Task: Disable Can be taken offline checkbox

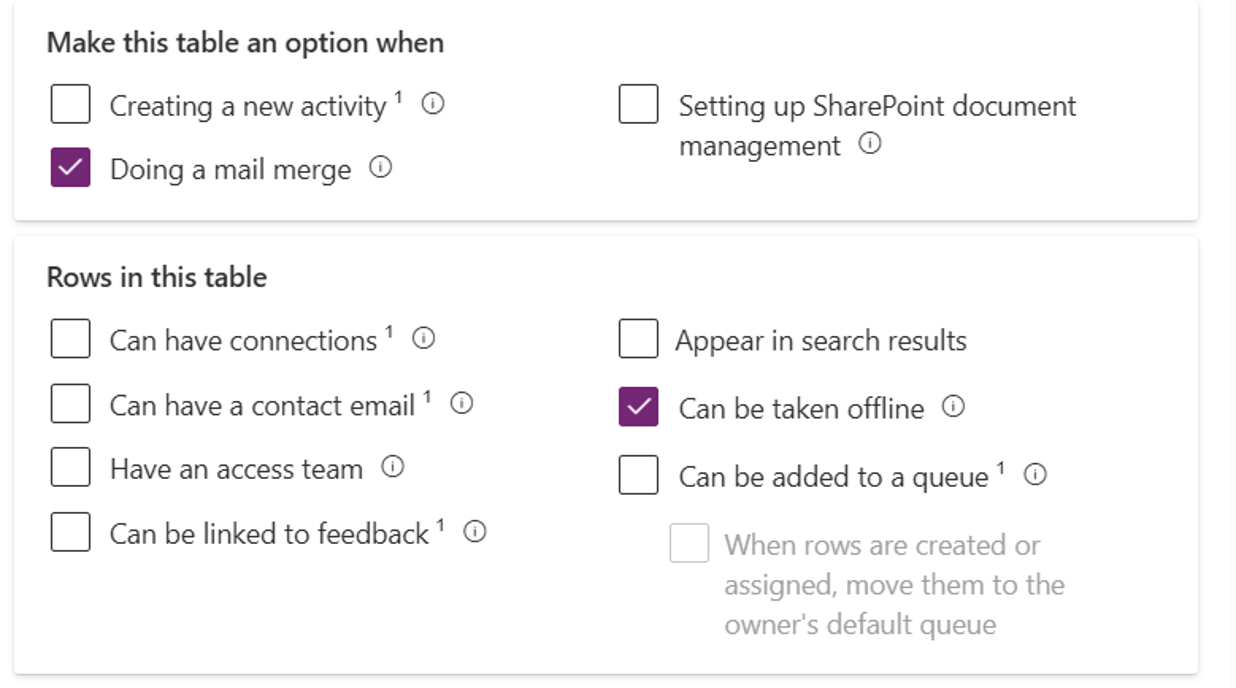Action: pyautogui.click(x=638, y=407)
